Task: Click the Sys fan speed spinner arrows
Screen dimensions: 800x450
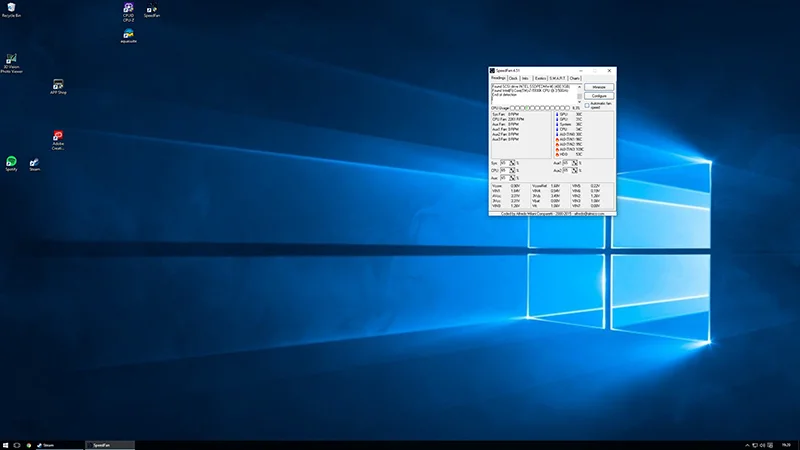Action: 512,163
